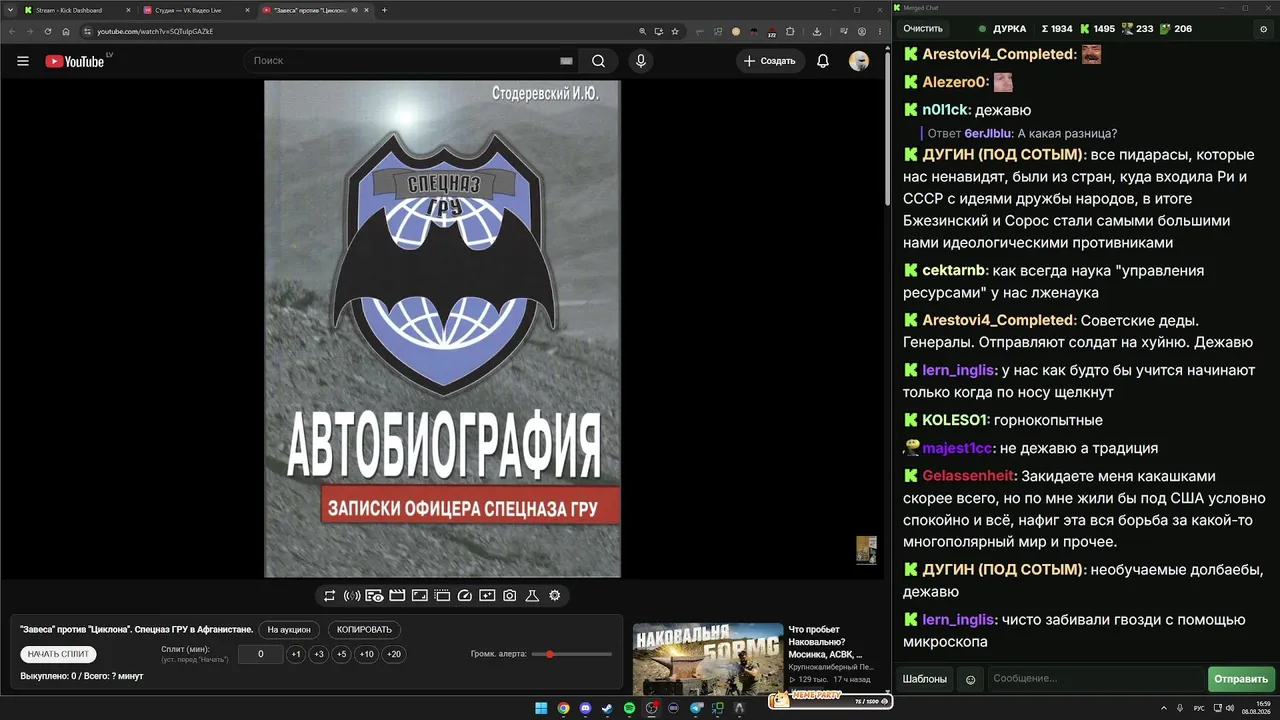This screenshot has width=1280, height=720.
Task: Add +20 minutes to the split
Action: coord(394,654)
